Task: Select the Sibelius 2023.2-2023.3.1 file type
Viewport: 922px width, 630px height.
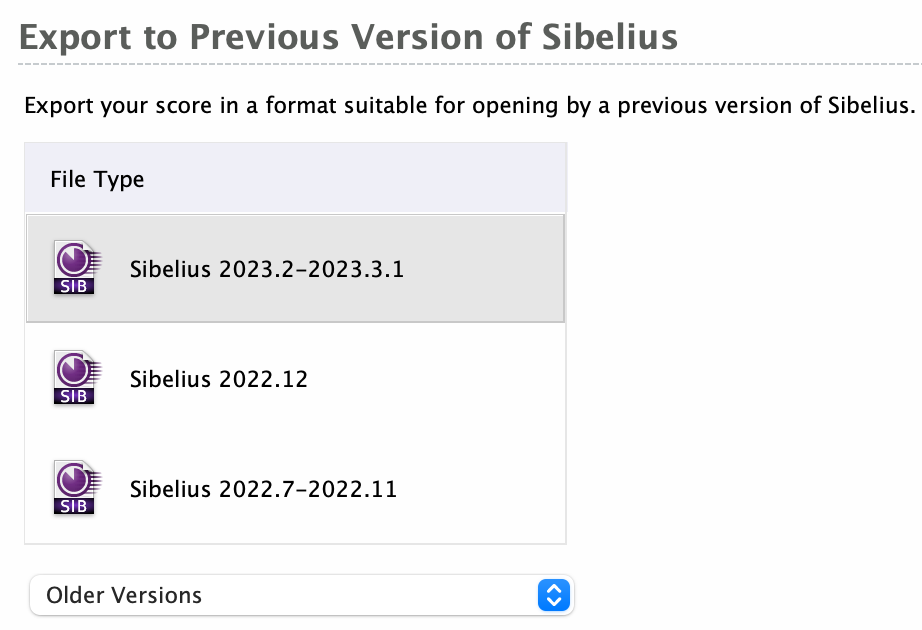Action: click(x=265, y=267)
